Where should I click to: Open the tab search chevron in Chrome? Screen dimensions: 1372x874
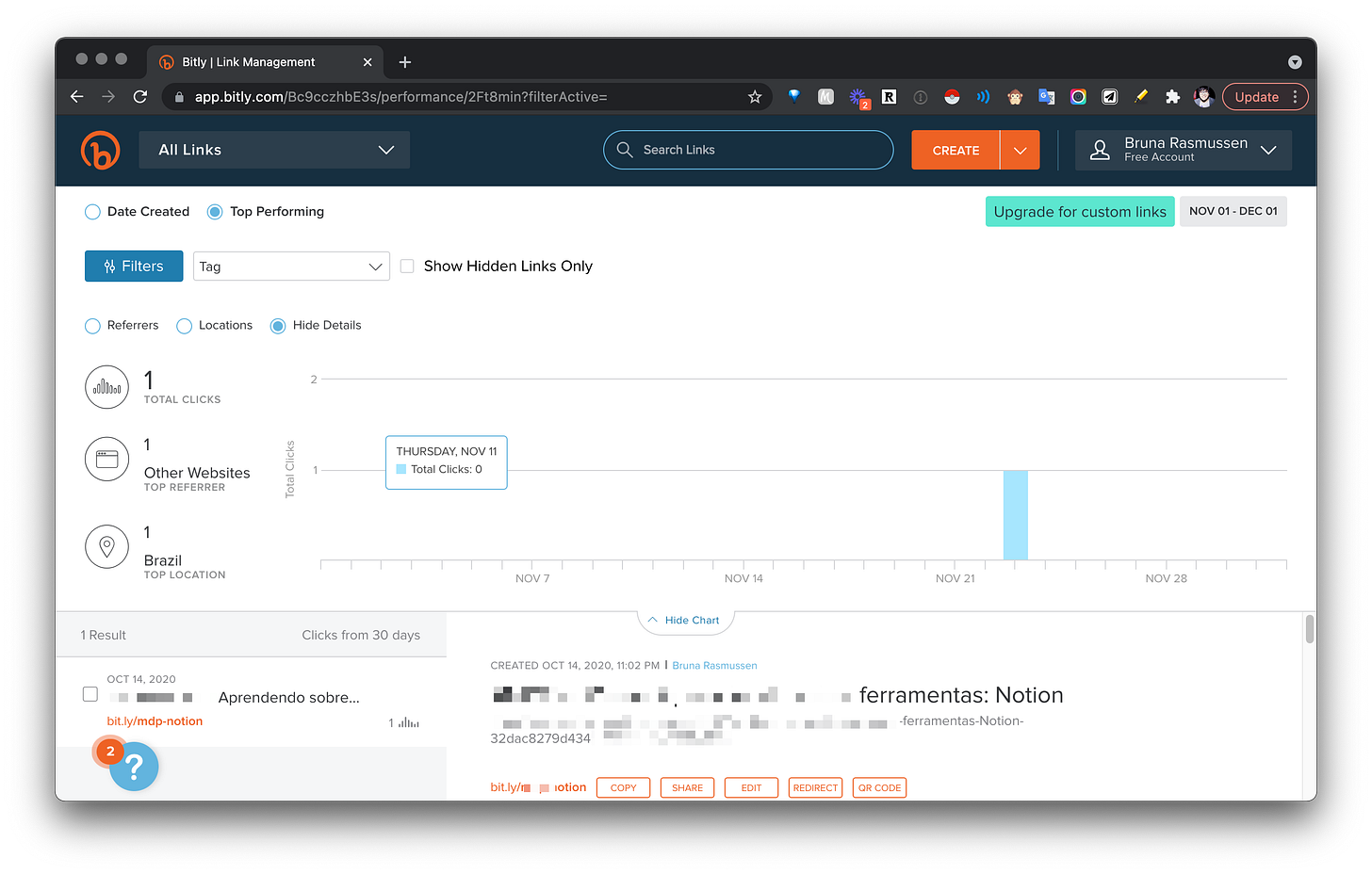pos(1295,62)
